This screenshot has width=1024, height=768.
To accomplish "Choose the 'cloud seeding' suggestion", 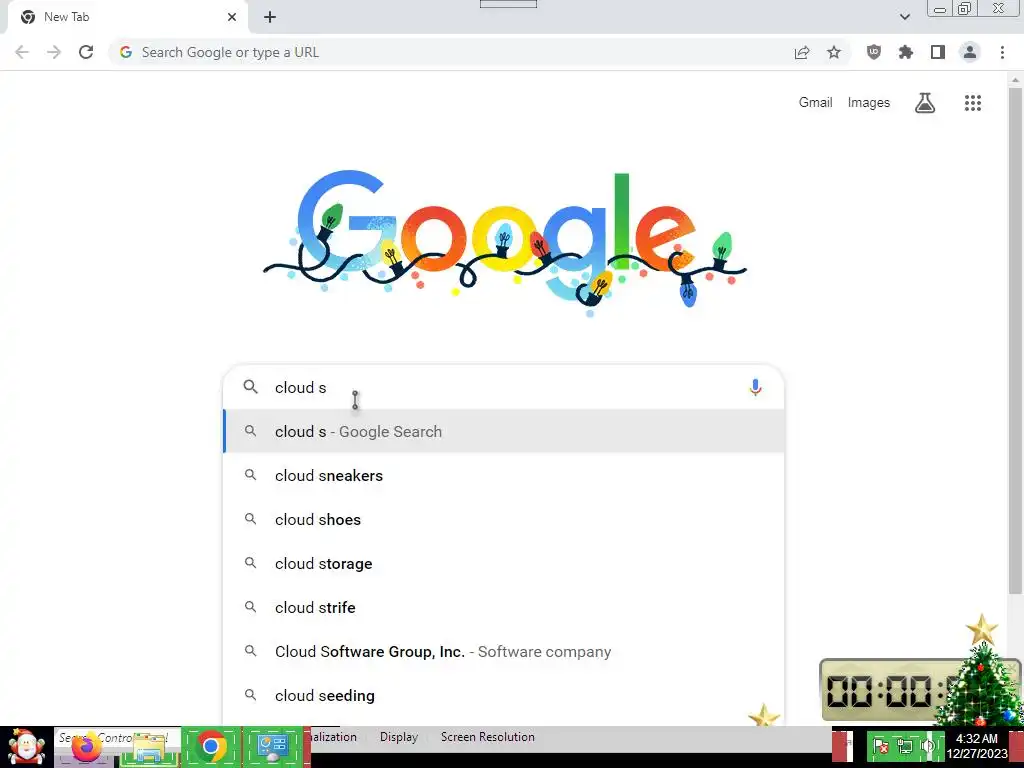I will [504, 696].
